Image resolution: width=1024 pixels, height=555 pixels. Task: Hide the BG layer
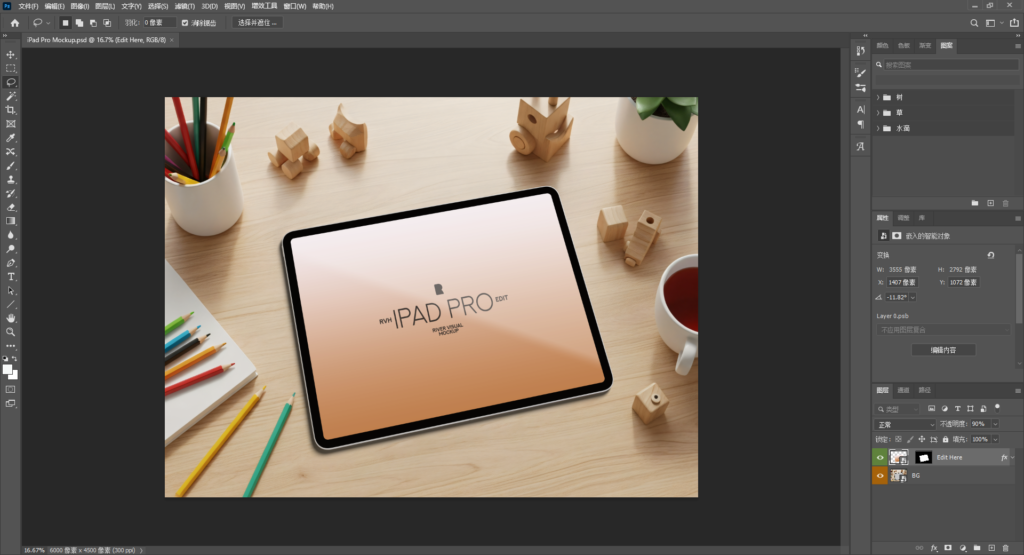pyautogui.click(x=880, y=476)
